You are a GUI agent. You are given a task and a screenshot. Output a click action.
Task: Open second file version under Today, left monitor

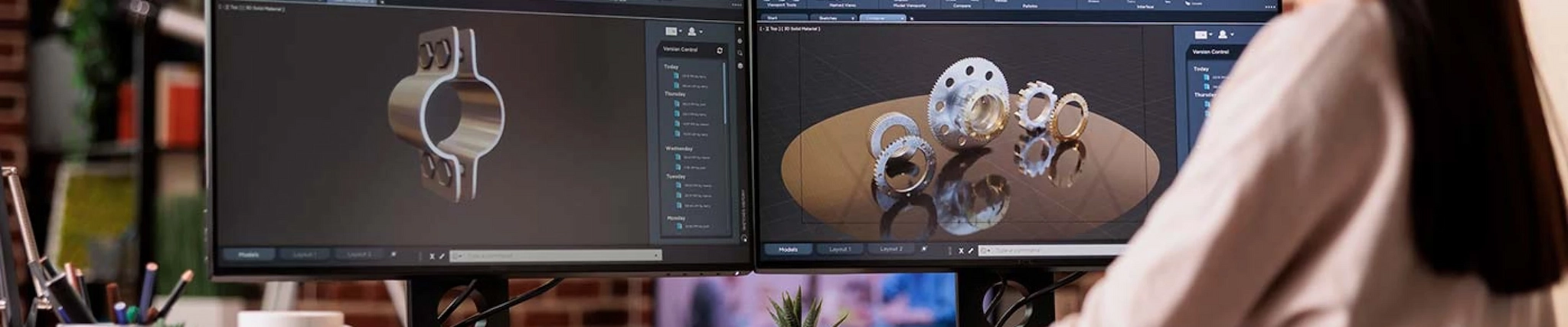coord(691,85)
